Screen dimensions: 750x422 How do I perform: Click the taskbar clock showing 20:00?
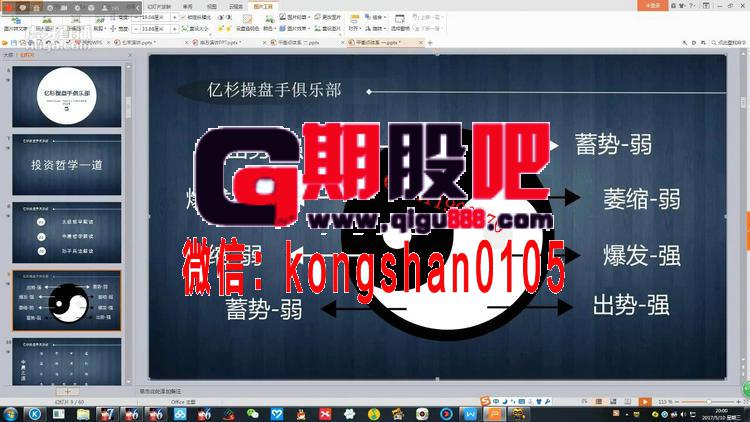click(721, 414)
